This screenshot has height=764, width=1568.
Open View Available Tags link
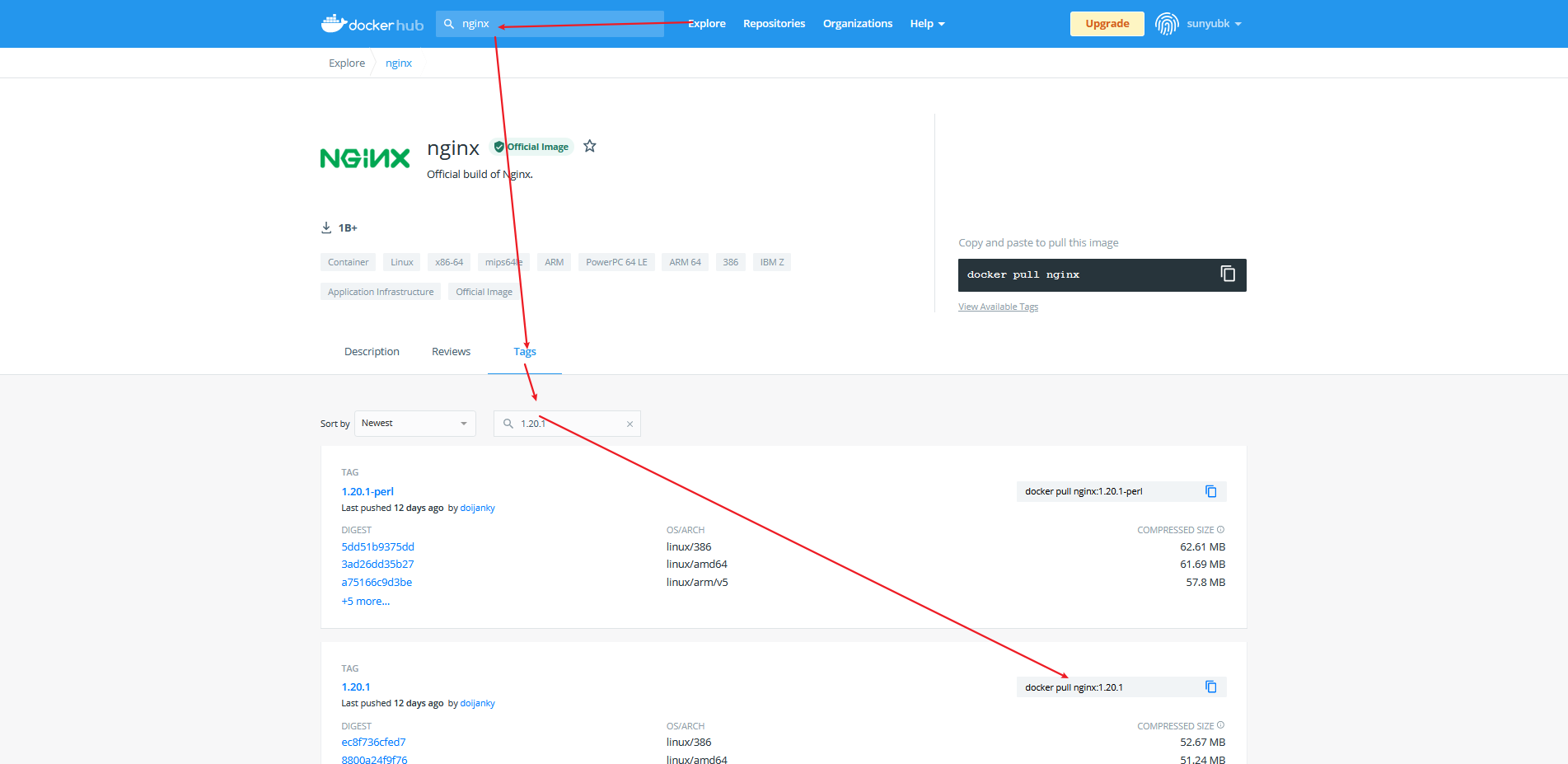(998, 307)
